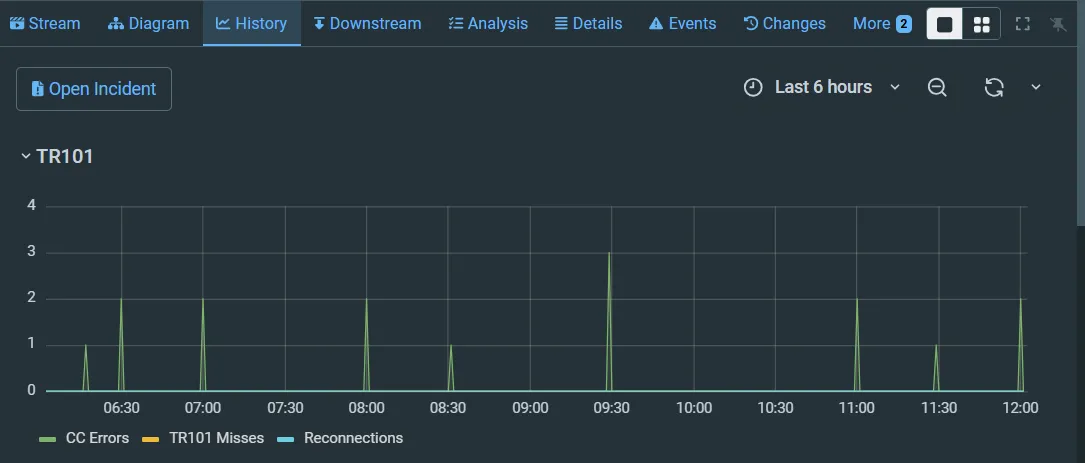Zoom out the time range
Screen dimensions: 1085x463
click(937, 87)
